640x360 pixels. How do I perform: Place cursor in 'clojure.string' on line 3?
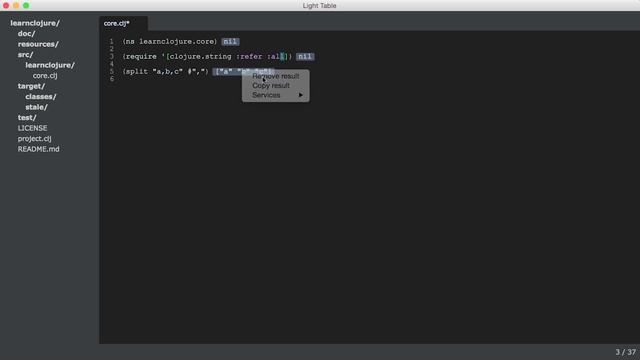click(200, 56)
